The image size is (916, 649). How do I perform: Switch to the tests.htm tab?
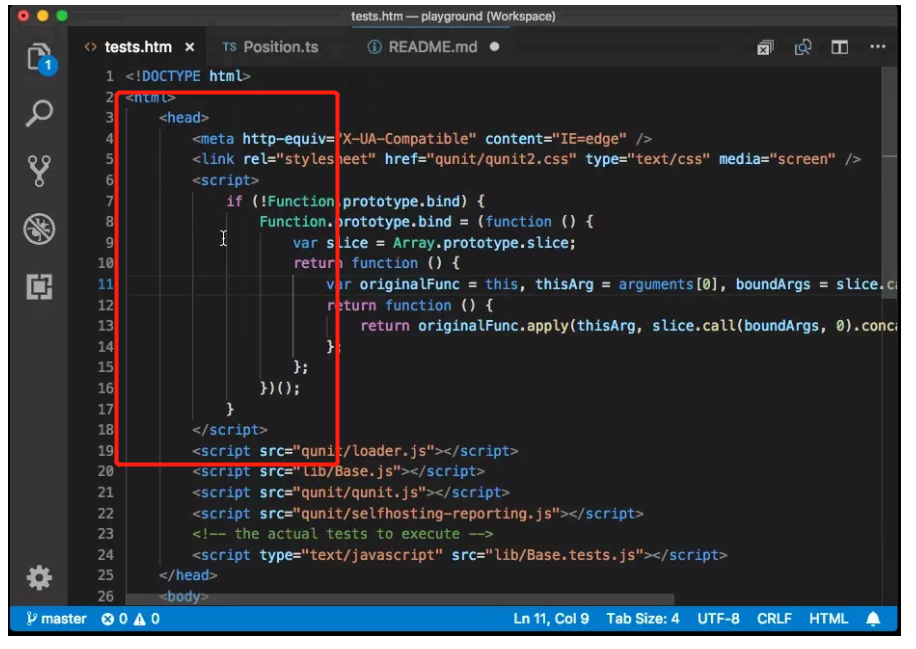tap(138, 47)
